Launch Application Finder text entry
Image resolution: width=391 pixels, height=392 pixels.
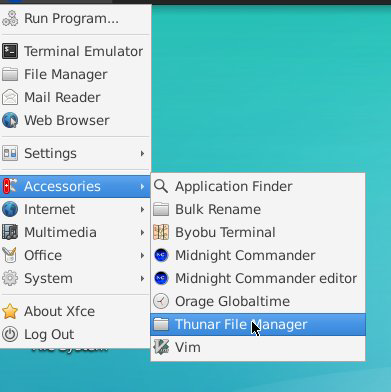[234, 186]
